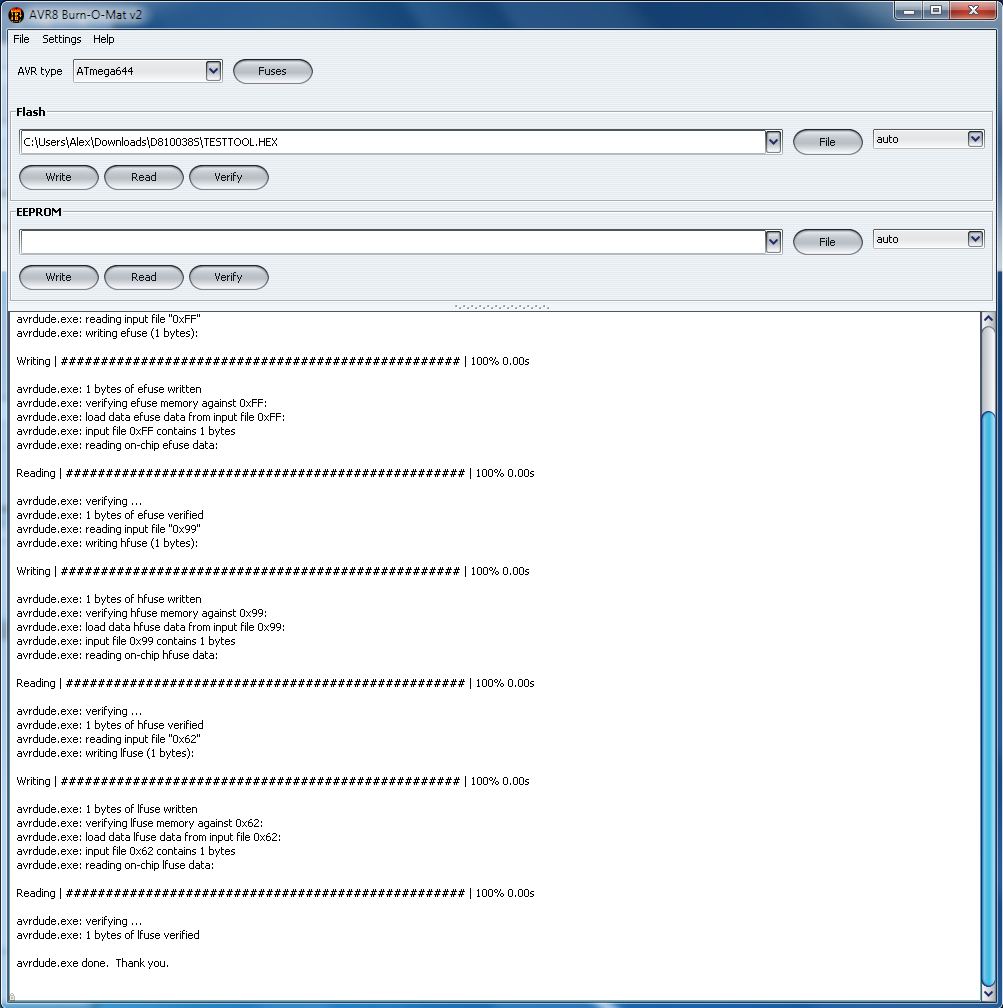The image size is (1003, 1008).
Task: Click '1 bytes of hfuse verified' log line
Action: (110, 725)
